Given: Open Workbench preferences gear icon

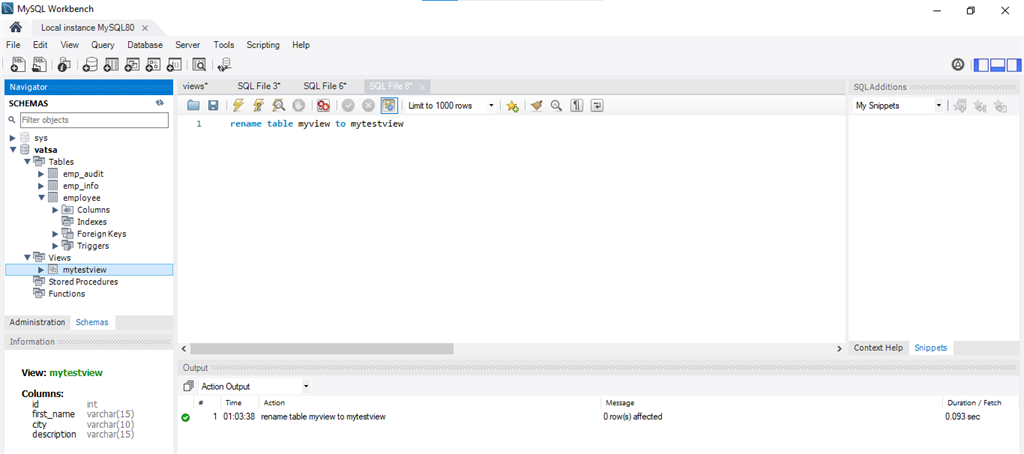Looking at the screenshot, I should click(958, 65).
